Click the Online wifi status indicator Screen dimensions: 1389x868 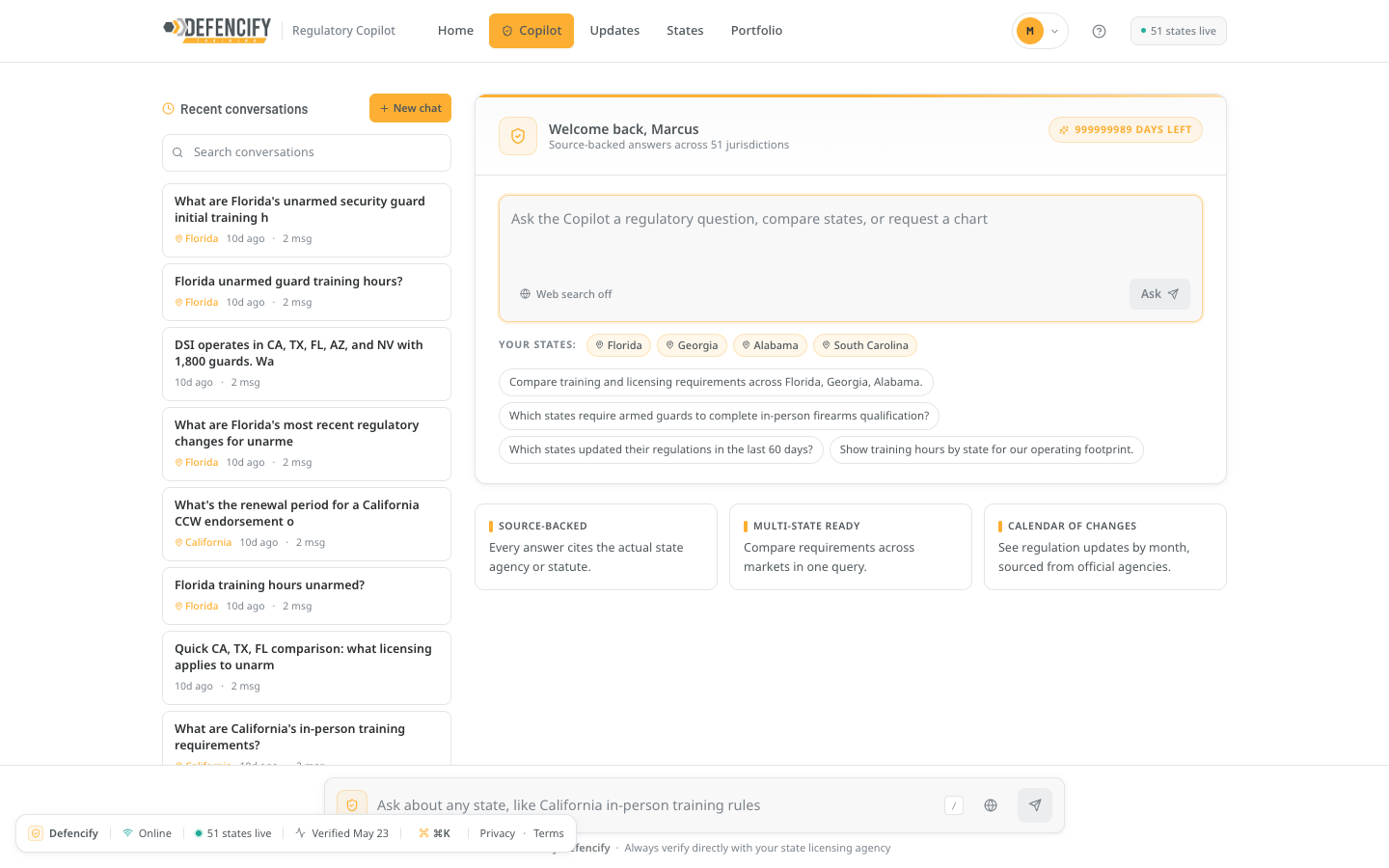point(147,833)
